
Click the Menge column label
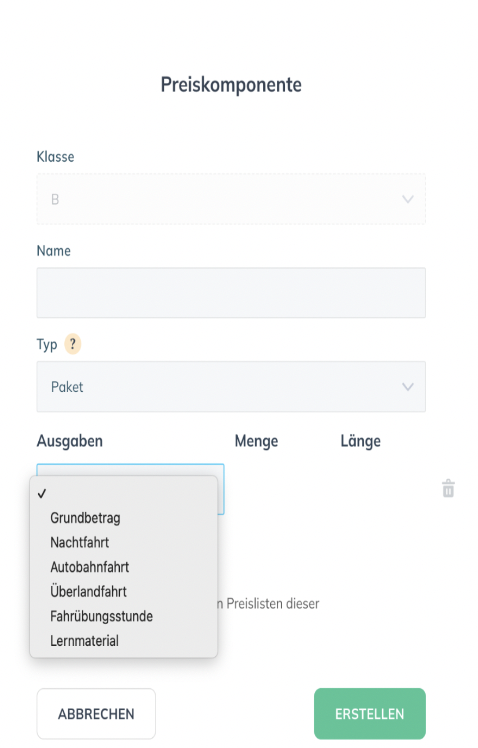tap(256, 441)
